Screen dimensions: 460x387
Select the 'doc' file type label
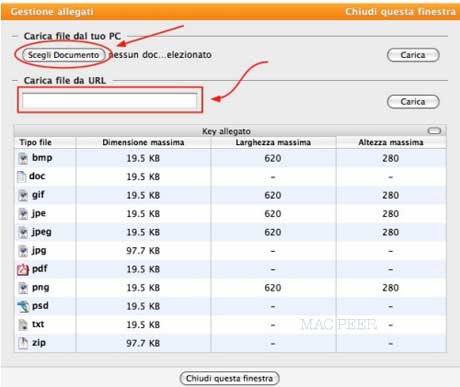coord(37,176)
